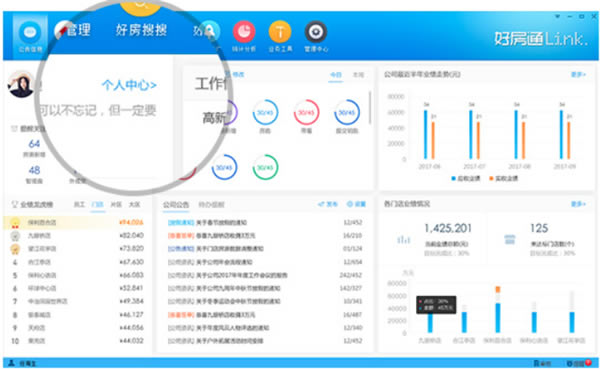
Task: Open 更多 link on half-year performance chart
Action: click(578, 75)
